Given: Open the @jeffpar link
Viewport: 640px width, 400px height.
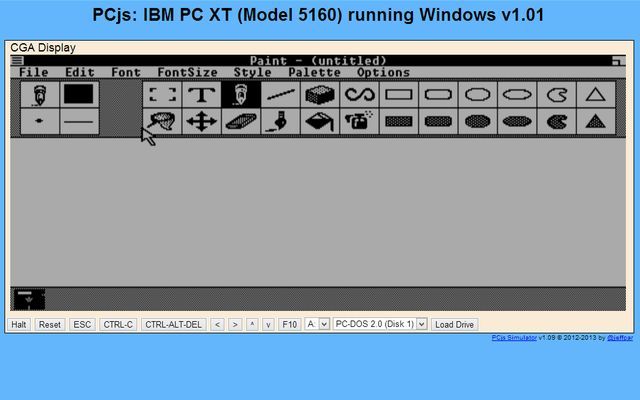Looking at the screenshot, I should pyautogui.click(x=620, y=338).
